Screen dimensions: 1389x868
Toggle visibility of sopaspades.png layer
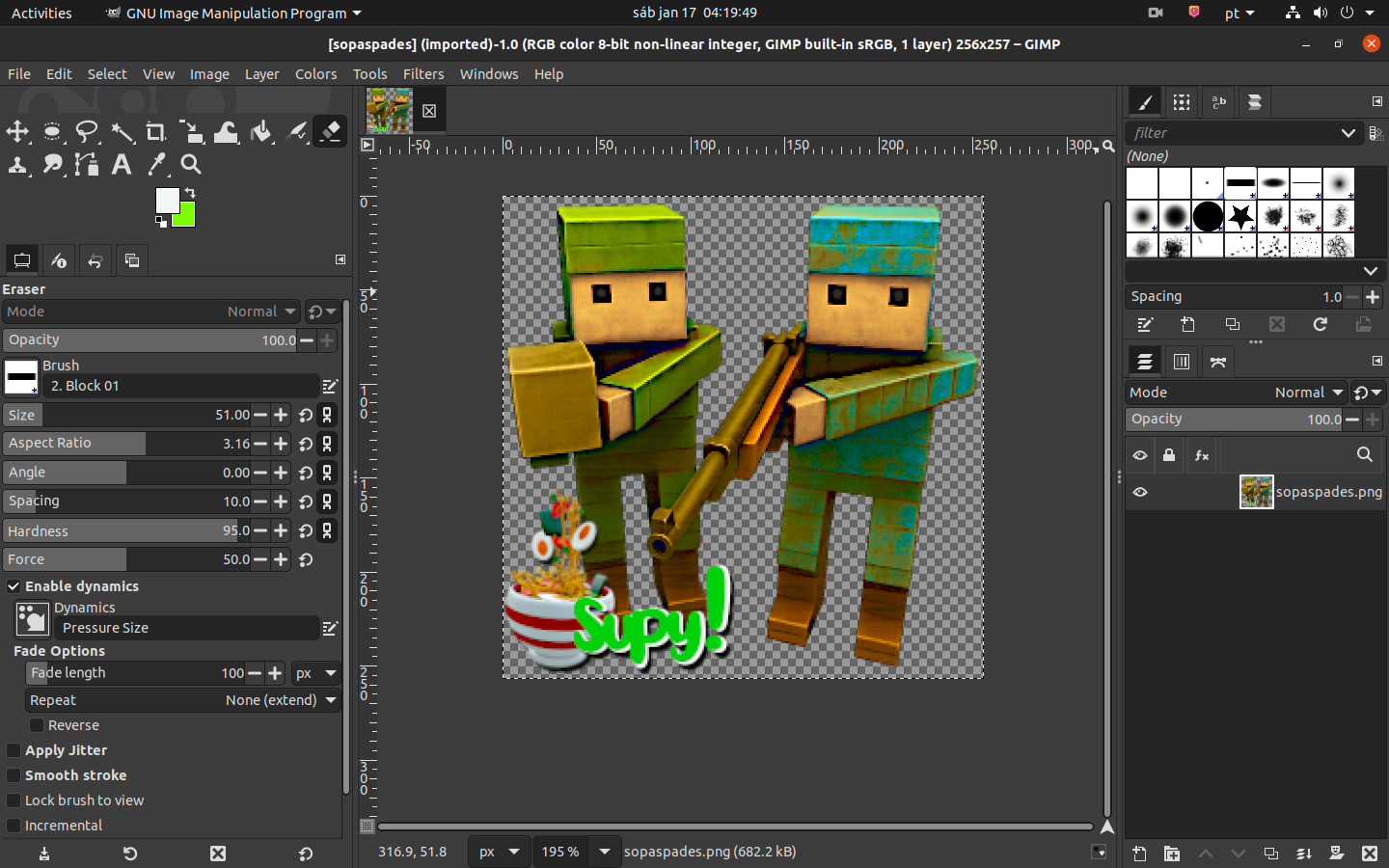tap(1140, 492)
